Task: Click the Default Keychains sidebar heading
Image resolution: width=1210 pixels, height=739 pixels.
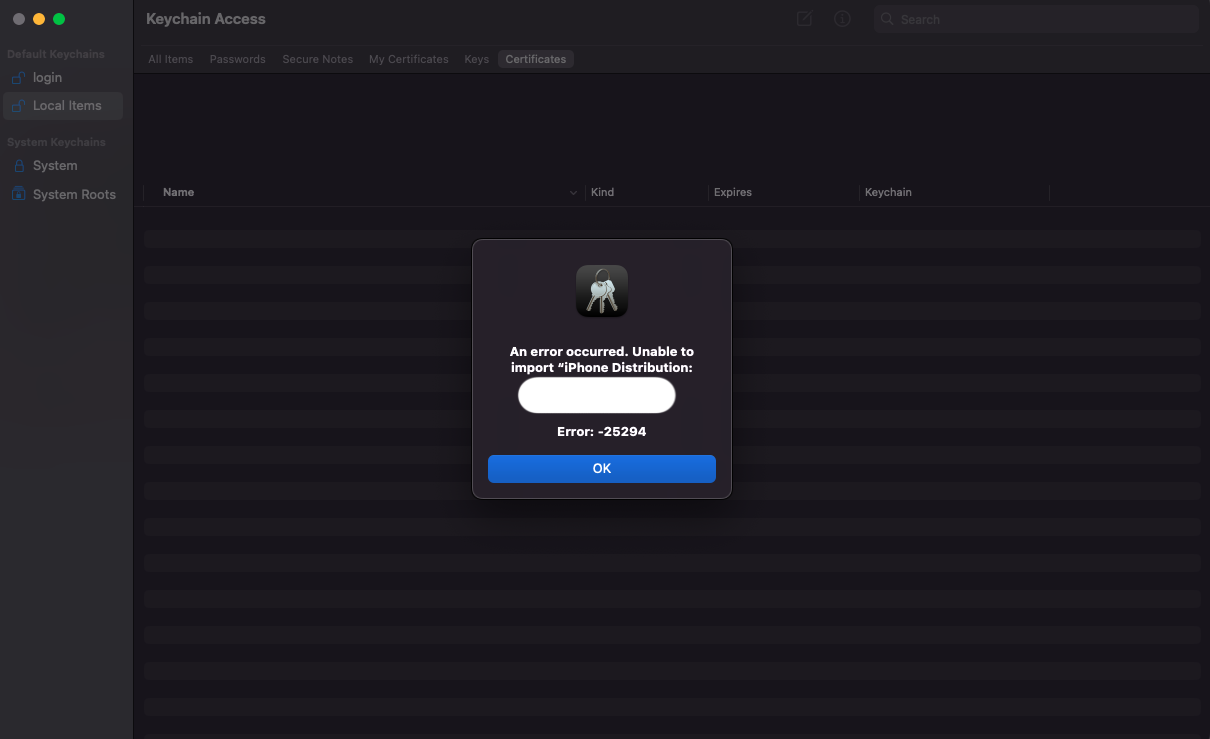Action: pos(56,54)
